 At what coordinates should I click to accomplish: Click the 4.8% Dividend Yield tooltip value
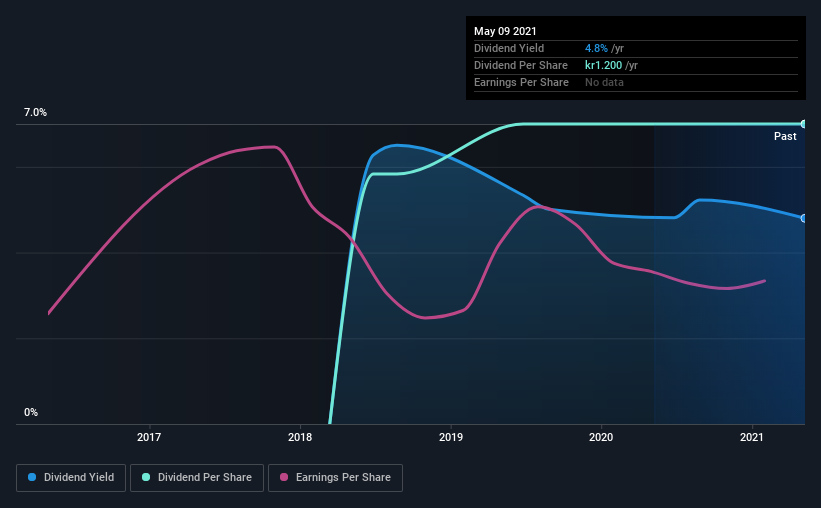point(596,48)
